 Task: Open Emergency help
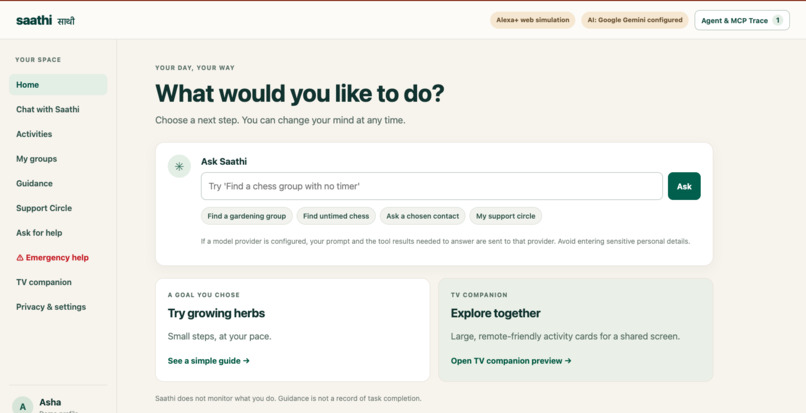pos(58,258)
